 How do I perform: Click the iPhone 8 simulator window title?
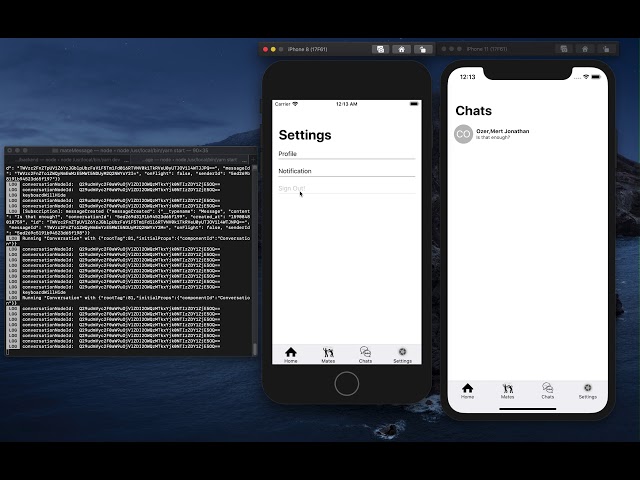pos(307,49)
